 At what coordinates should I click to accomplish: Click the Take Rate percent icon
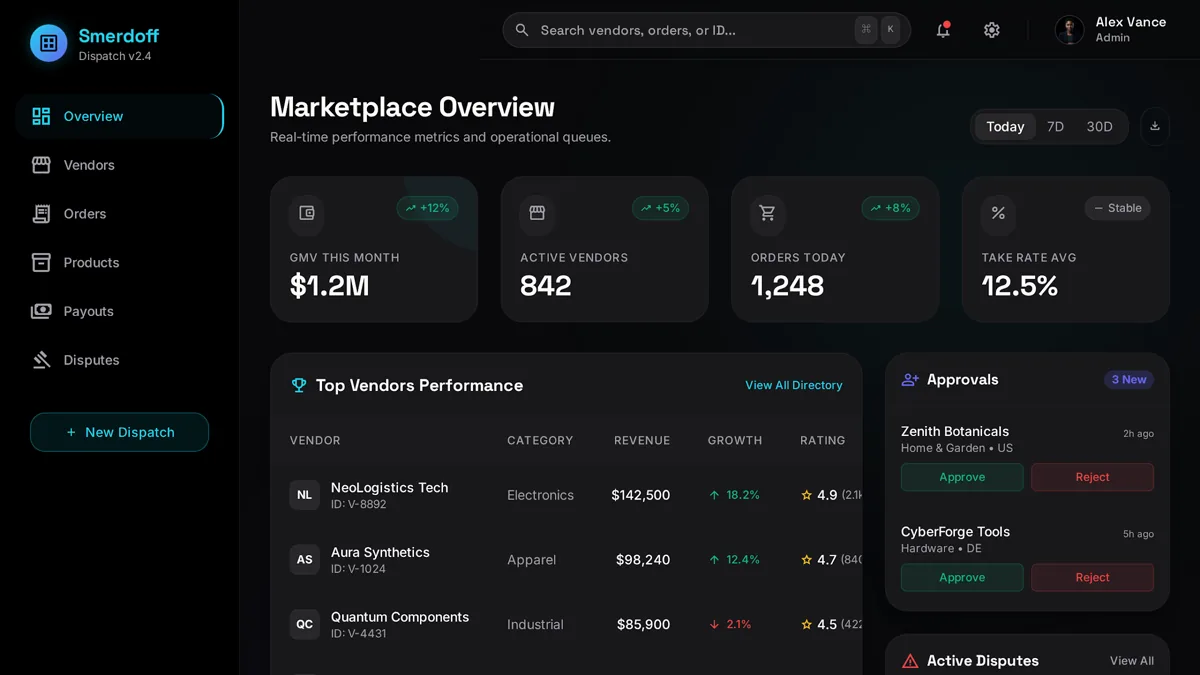point(998,213)
